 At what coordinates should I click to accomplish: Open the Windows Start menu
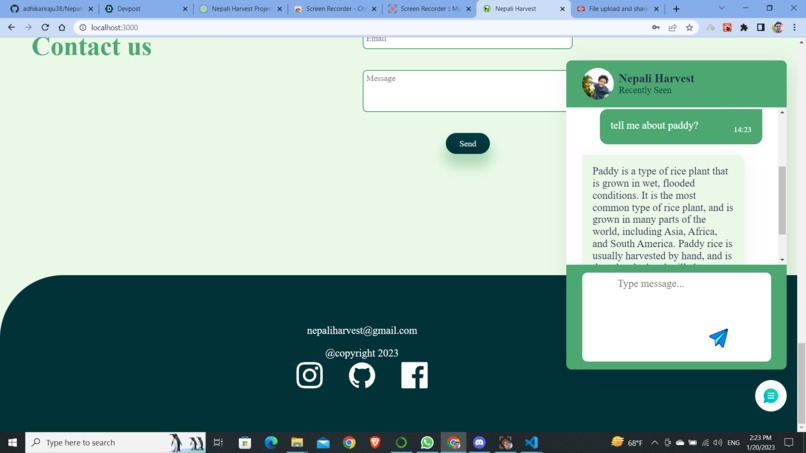pyautogui.click(x=12, y=442)
